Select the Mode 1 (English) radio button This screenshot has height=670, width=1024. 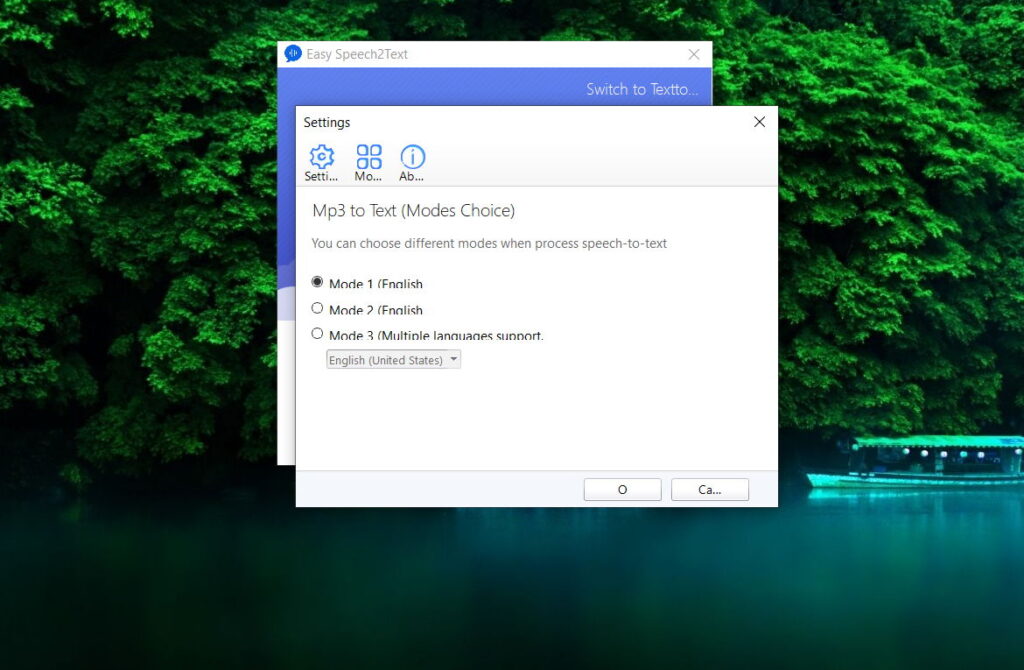[x=317, y=282]
